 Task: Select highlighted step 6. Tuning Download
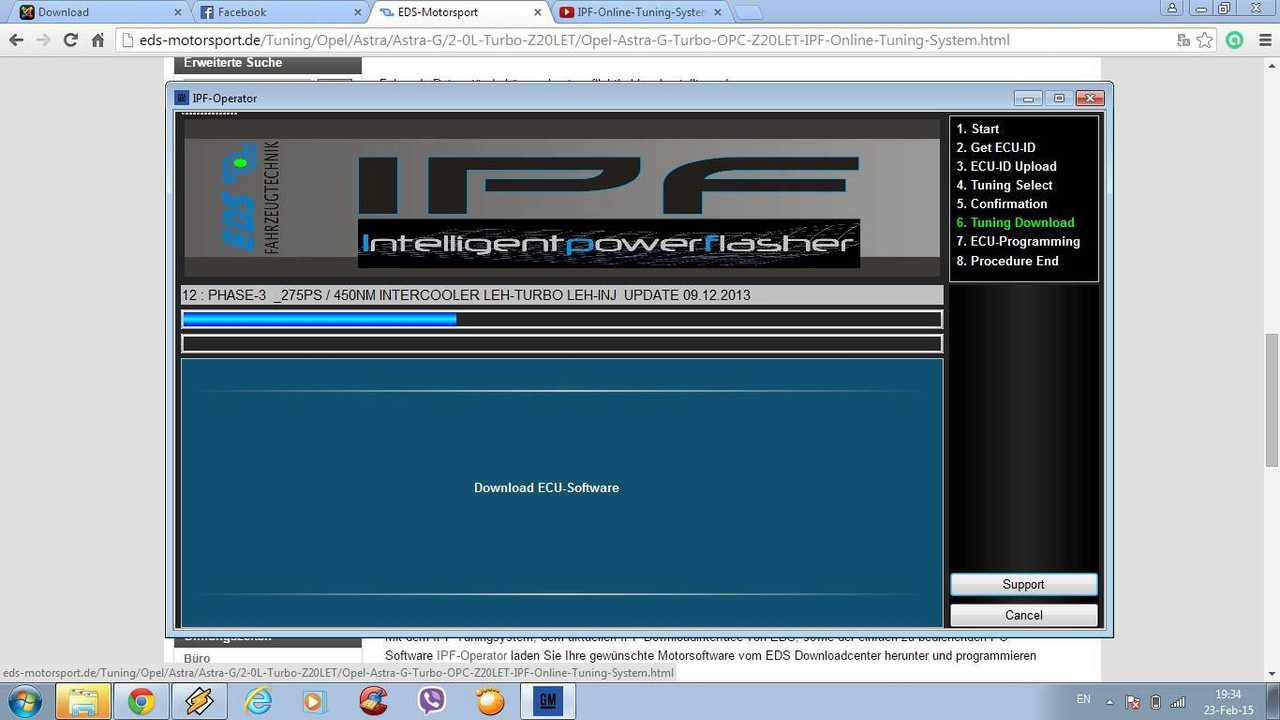pyautogui.click(x=1015, y=223)
